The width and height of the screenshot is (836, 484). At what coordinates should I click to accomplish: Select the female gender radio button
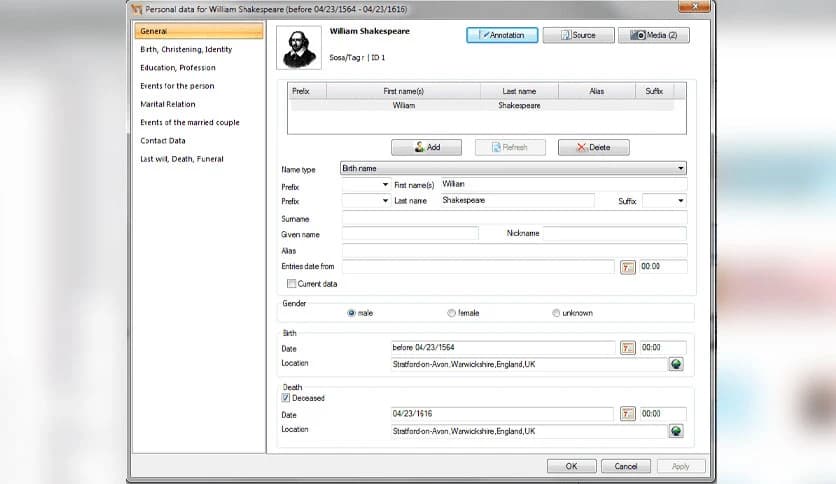[x=451, y=313]
